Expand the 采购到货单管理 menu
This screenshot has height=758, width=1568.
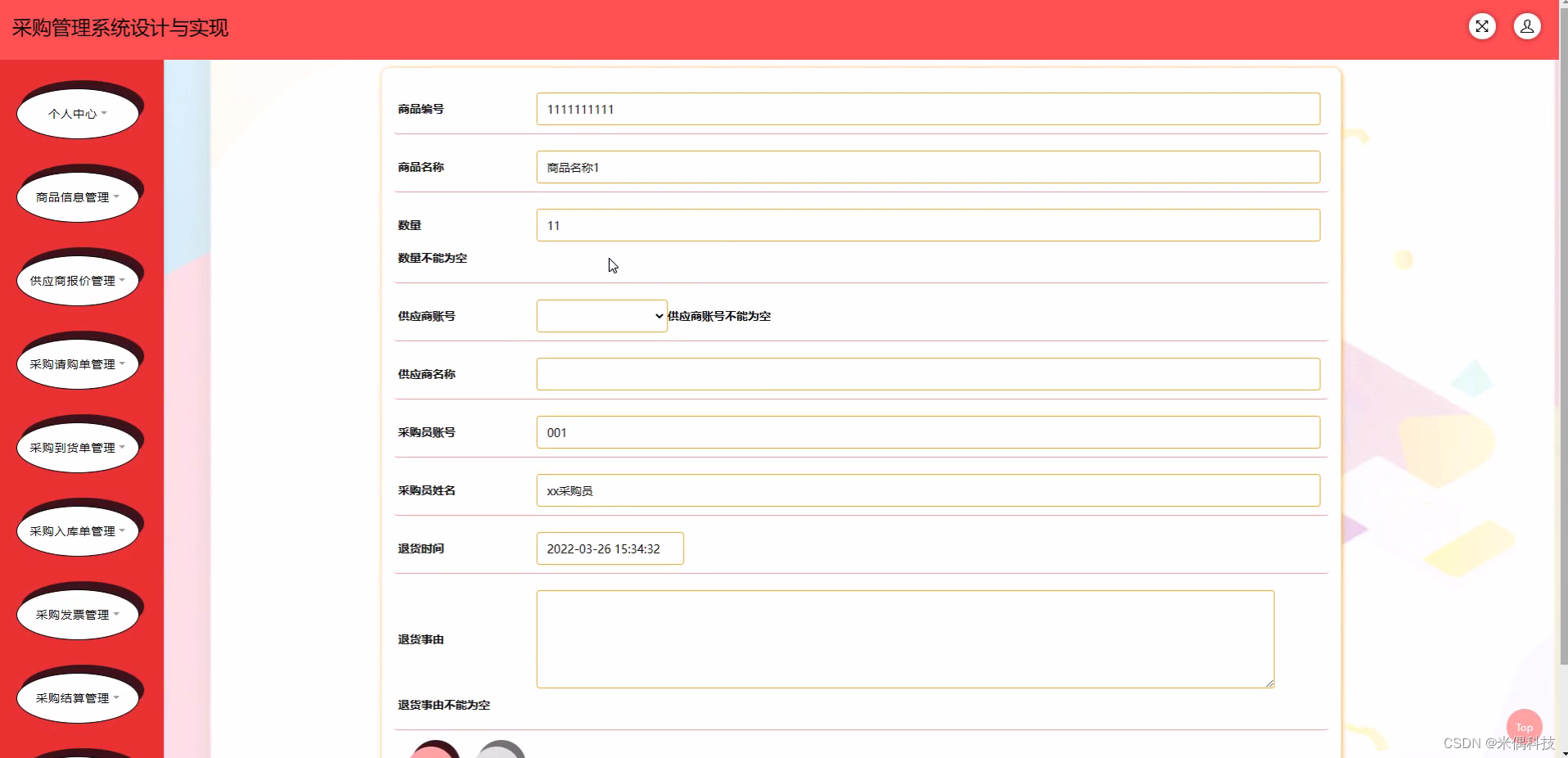click(x=78, y=448)
